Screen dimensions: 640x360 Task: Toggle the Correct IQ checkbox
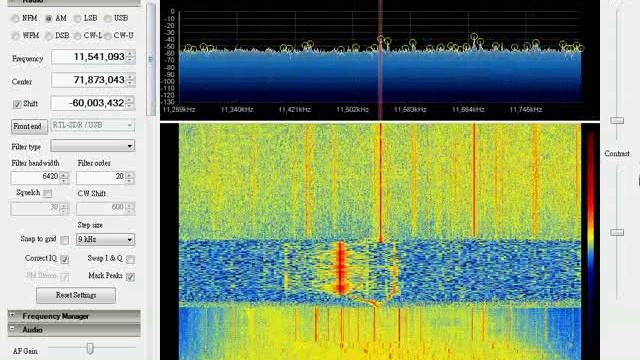(x=64, y=259)
